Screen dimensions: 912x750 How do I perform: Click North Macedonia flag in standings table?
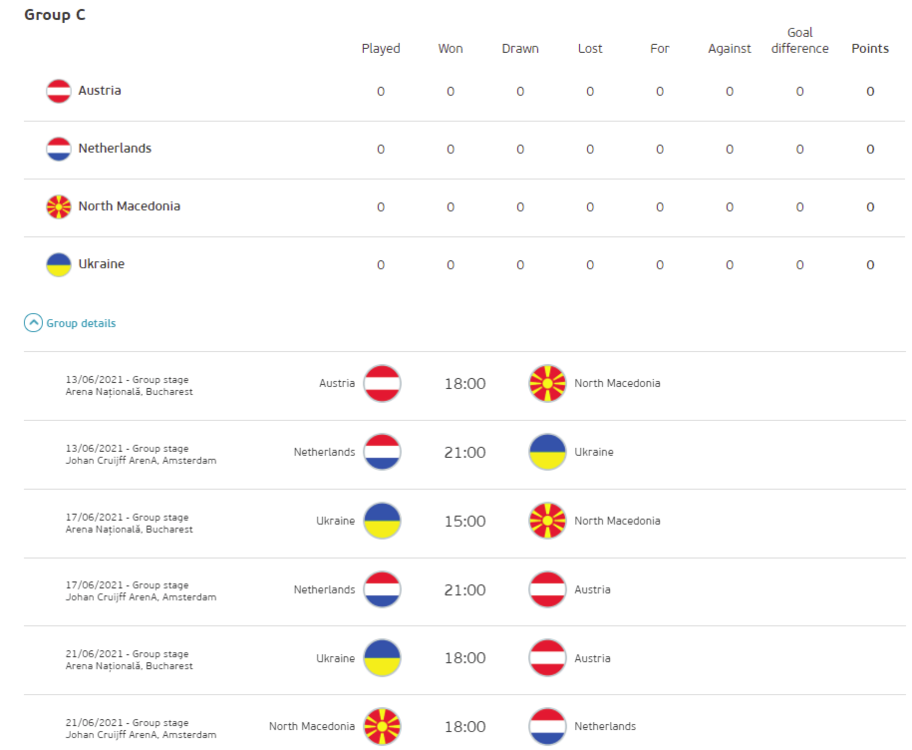[x=59, y=207]
